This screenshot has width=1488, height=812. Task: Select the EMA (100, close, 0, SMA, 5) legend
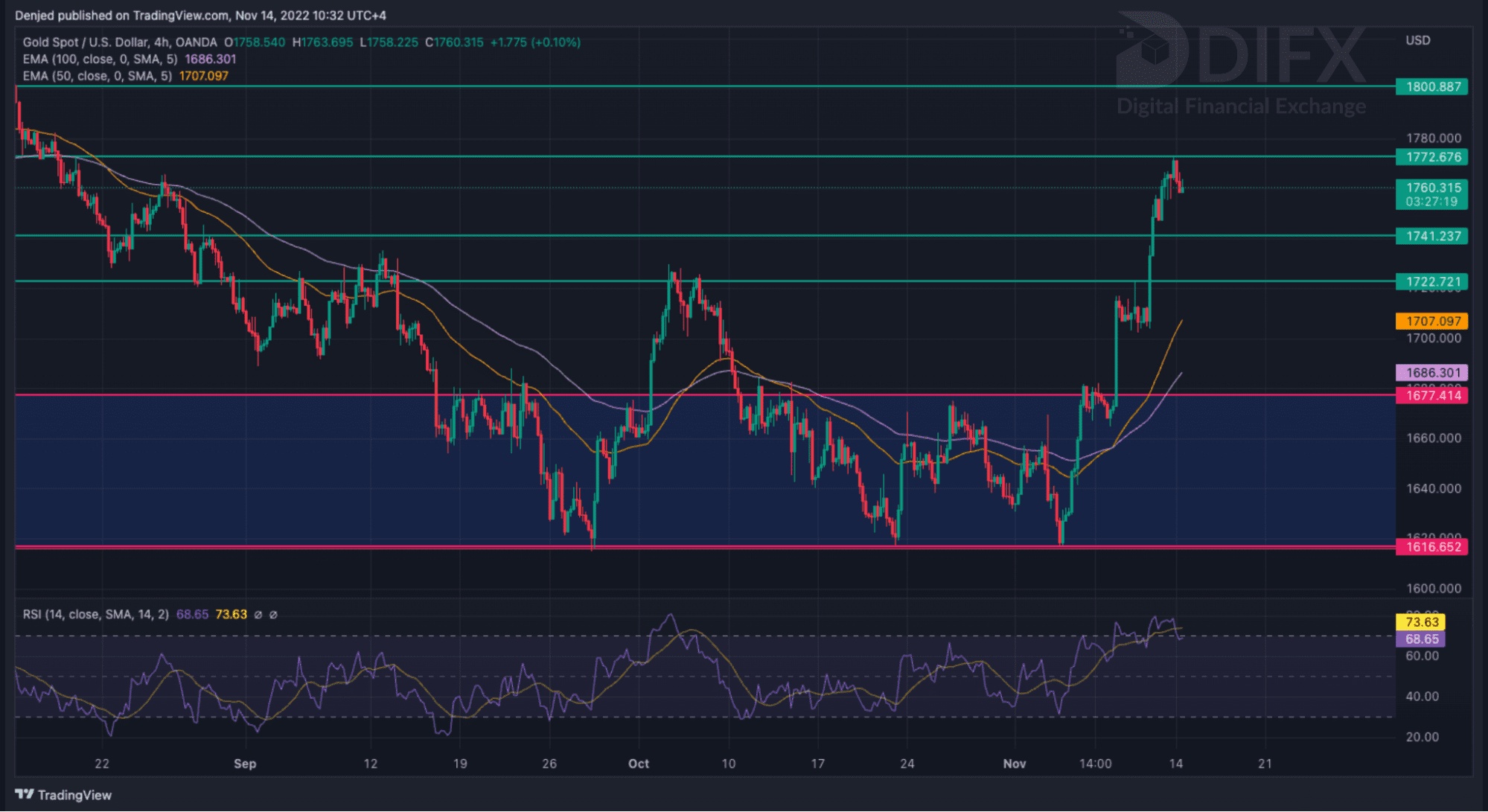[100, 60]
